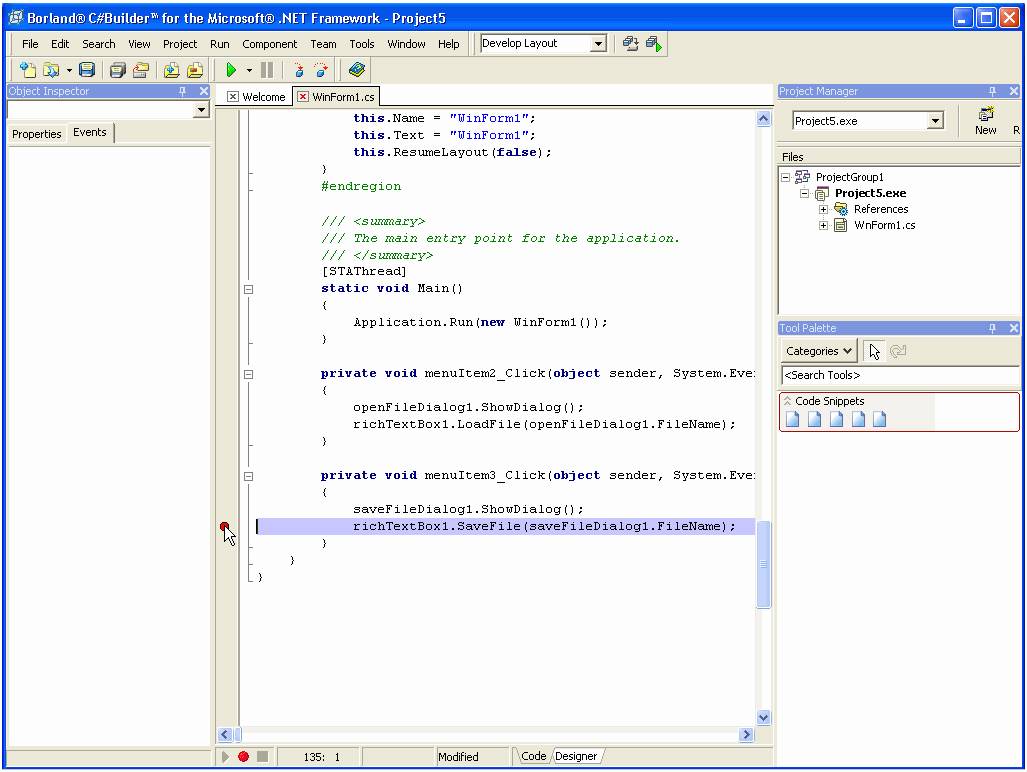Switch to the Designer tab

point(576,757)
